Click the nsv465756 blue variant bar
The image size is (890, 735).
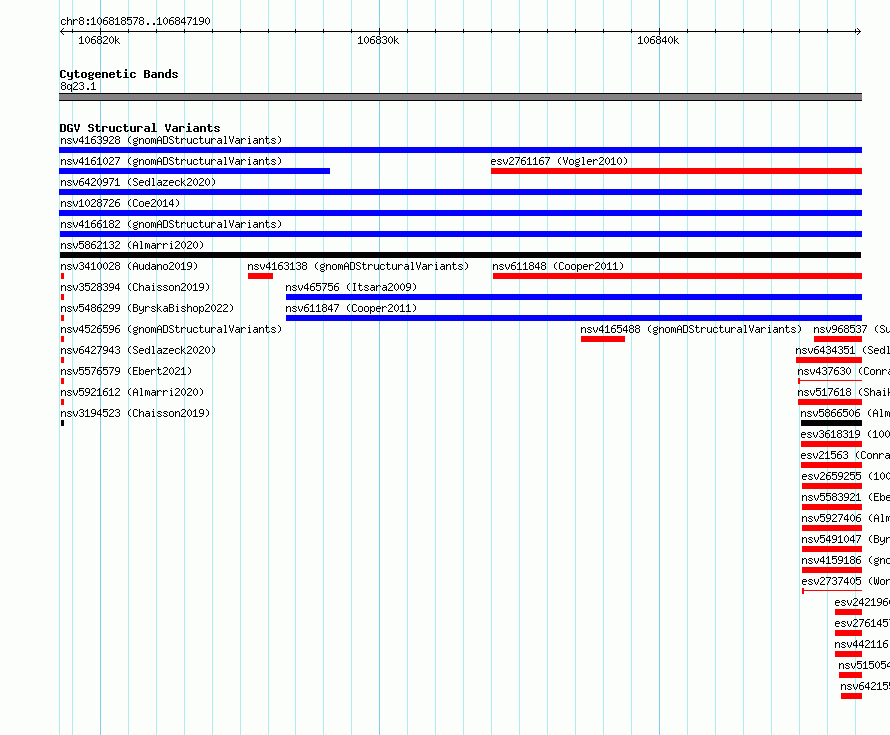(574, 297)
